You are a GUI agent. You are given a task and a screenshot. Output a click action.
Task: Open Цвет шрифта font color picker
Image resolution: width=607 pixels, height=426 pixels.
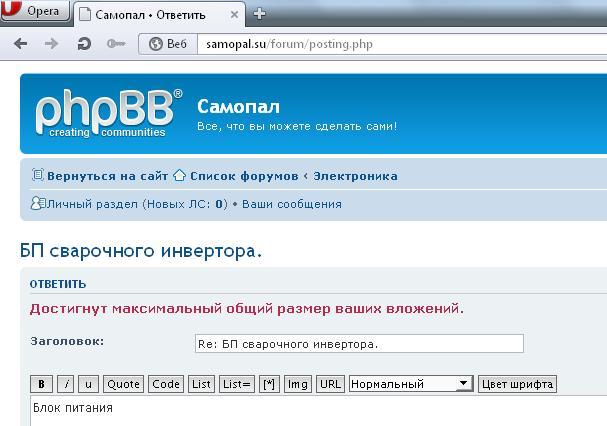[516, 384]
